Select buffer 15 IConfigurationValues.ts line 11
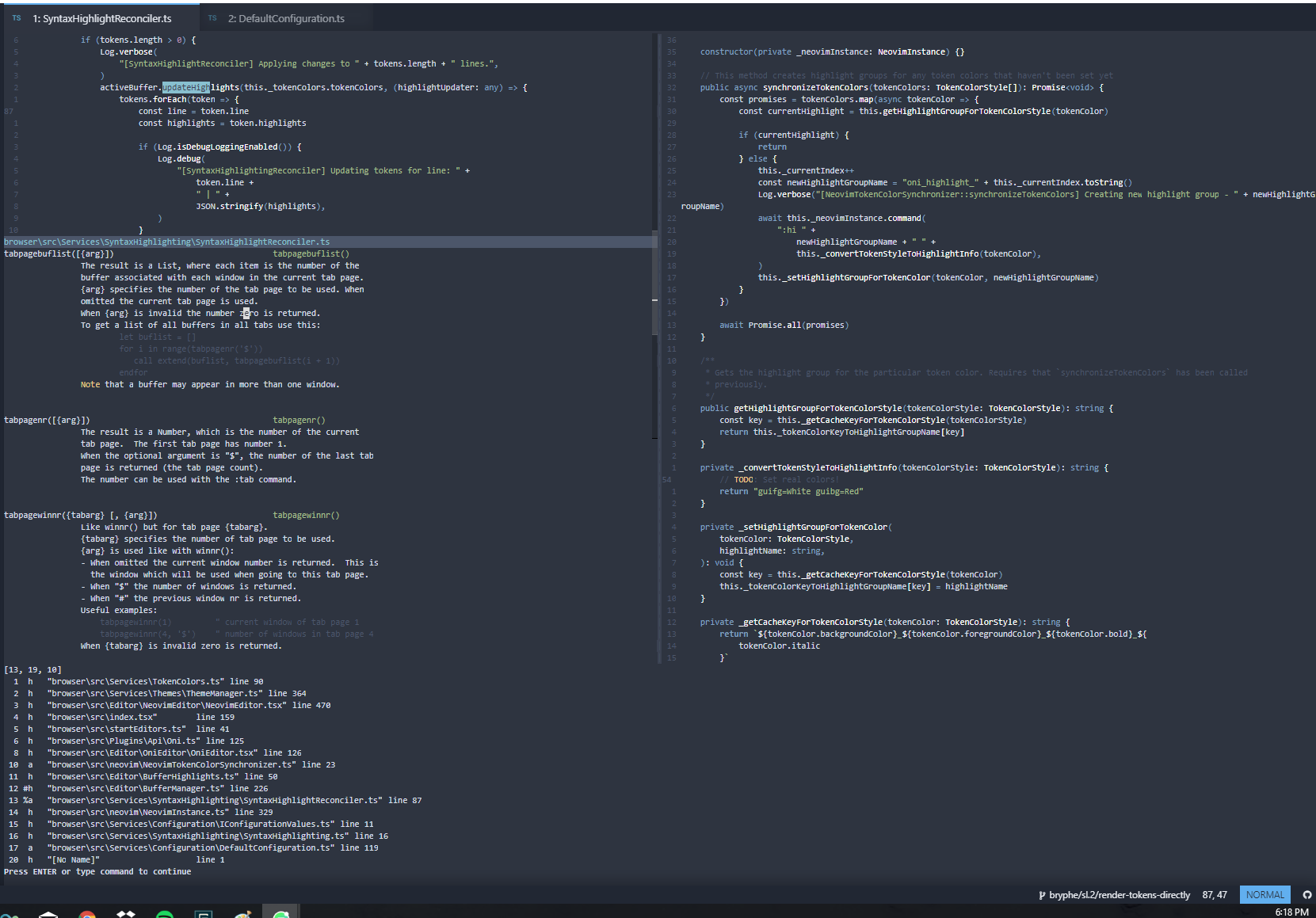1316x918 pixels. click(x=191, y=824)
